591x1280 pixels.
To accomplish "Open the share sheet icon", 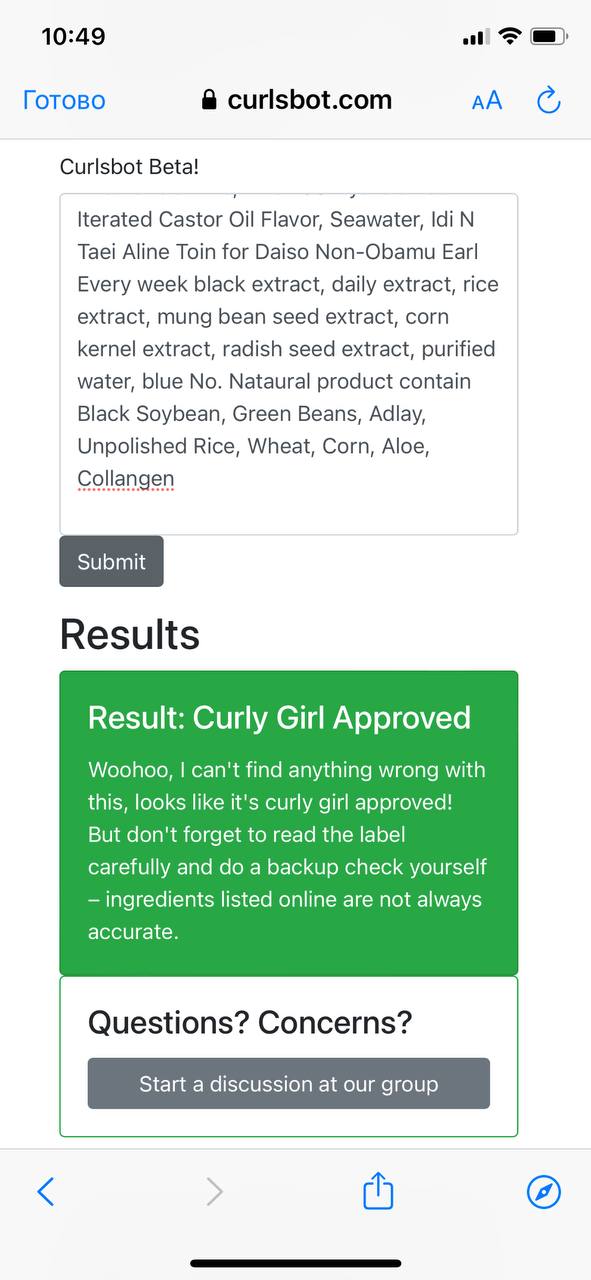I will pos(378,1190).
